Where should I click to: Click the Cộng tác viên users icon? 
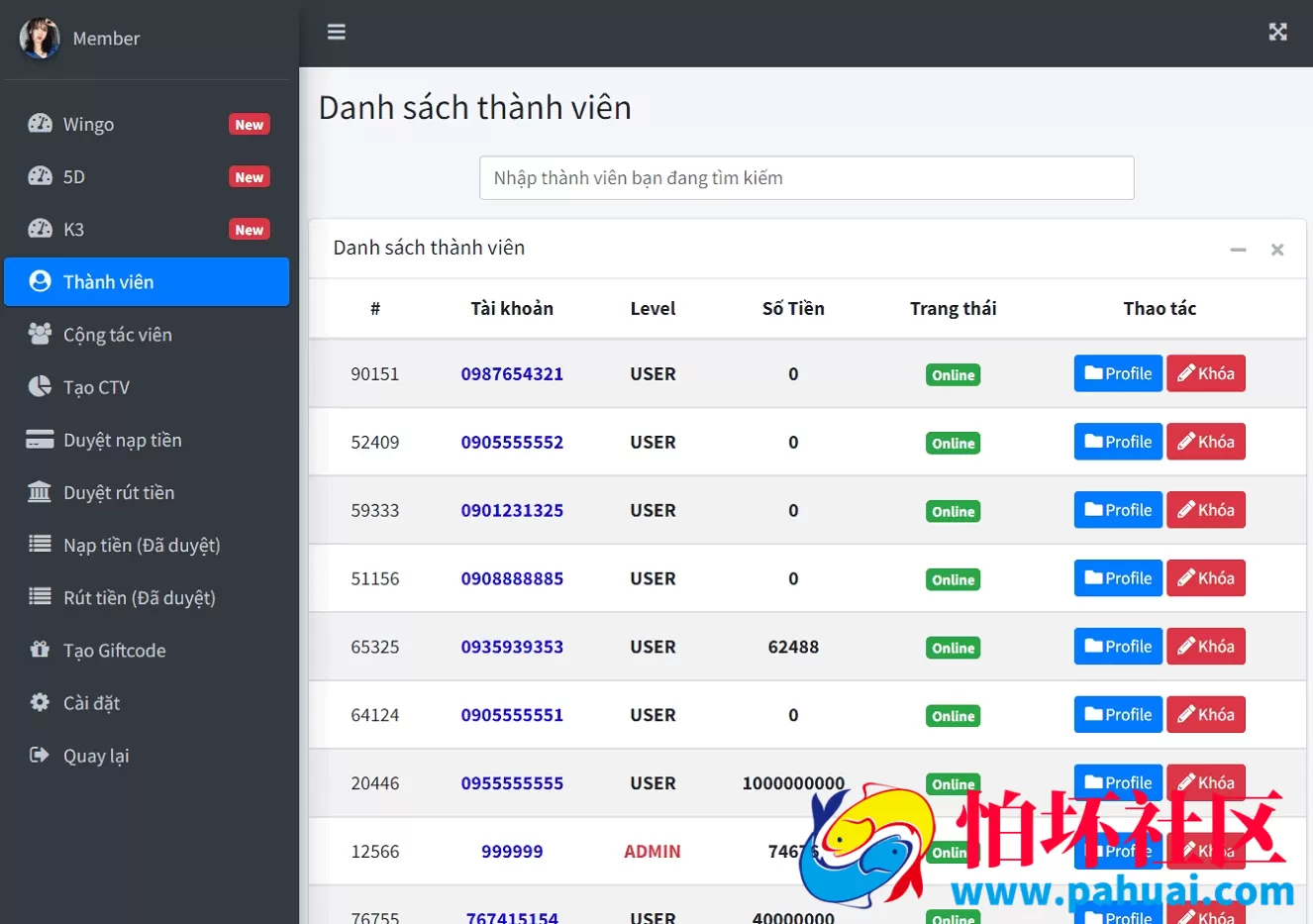point(40,334)
